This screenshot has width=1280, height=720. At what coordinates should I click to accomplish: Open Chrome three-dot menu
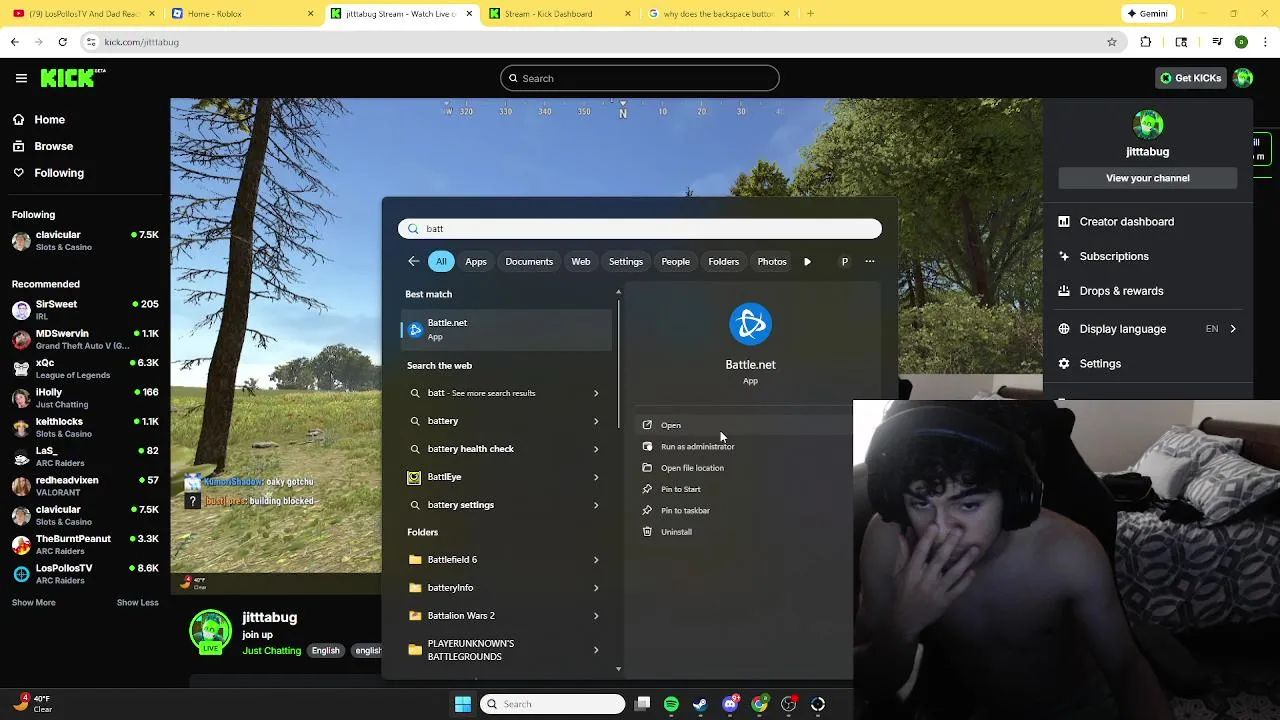click(1265, 42)
